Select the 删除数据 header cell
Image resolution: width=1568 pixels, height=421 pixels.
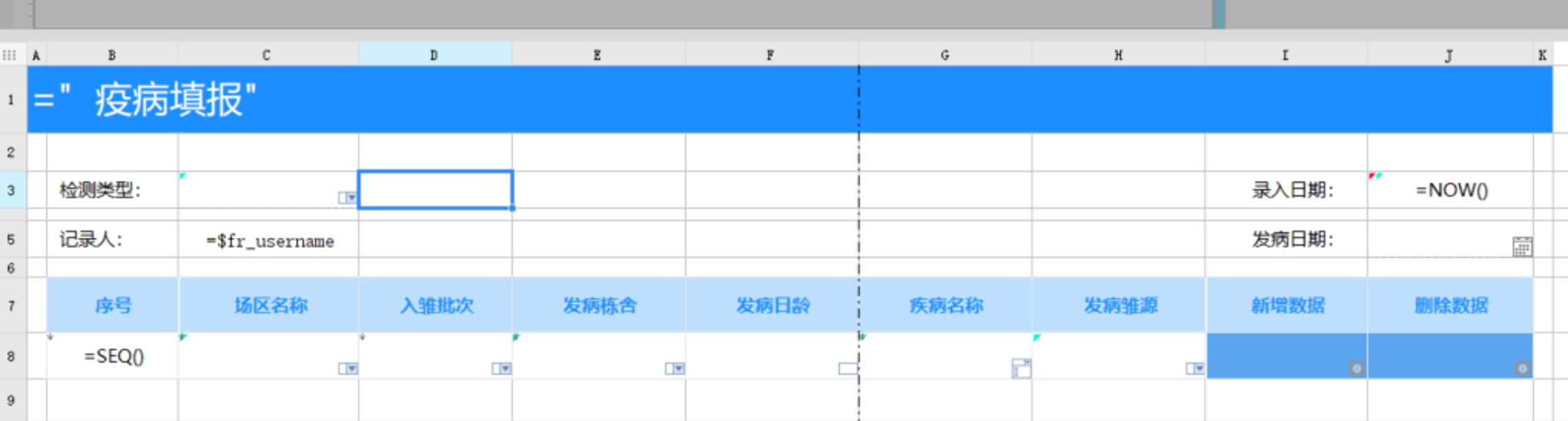1451,305
